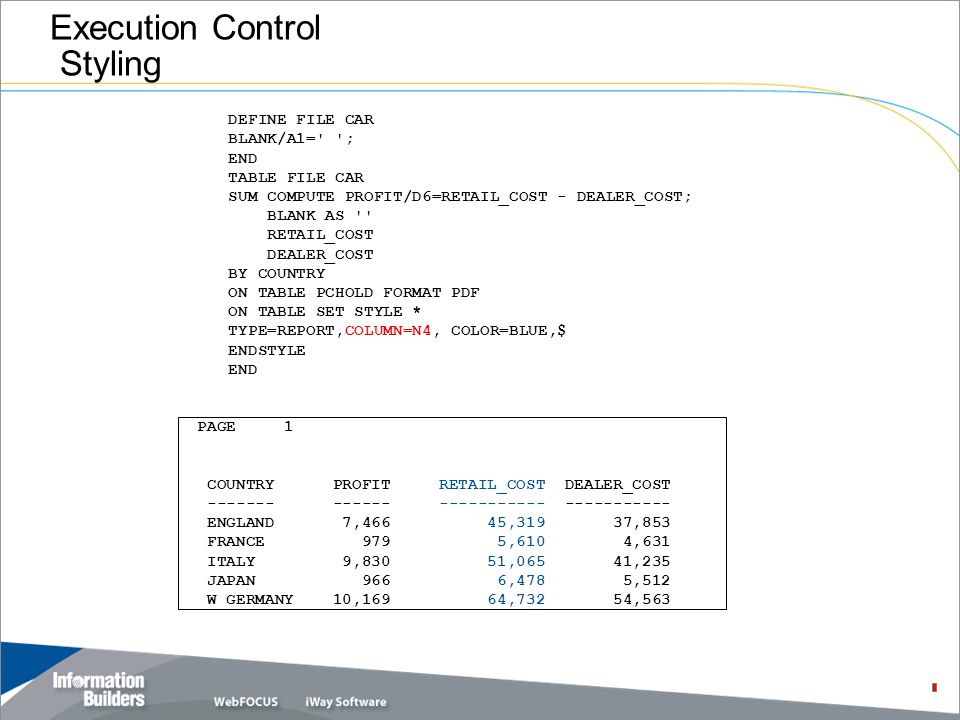960x720 pixels.
Task: Click the W GERMANY row label
Action: click(250, 599)
